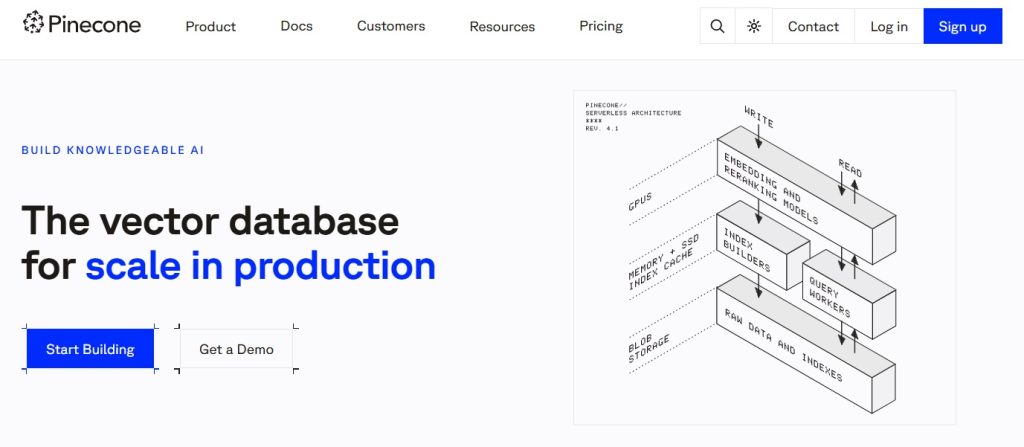Open the Product menu
The image size is (1024, 447).
coord(210,27)
